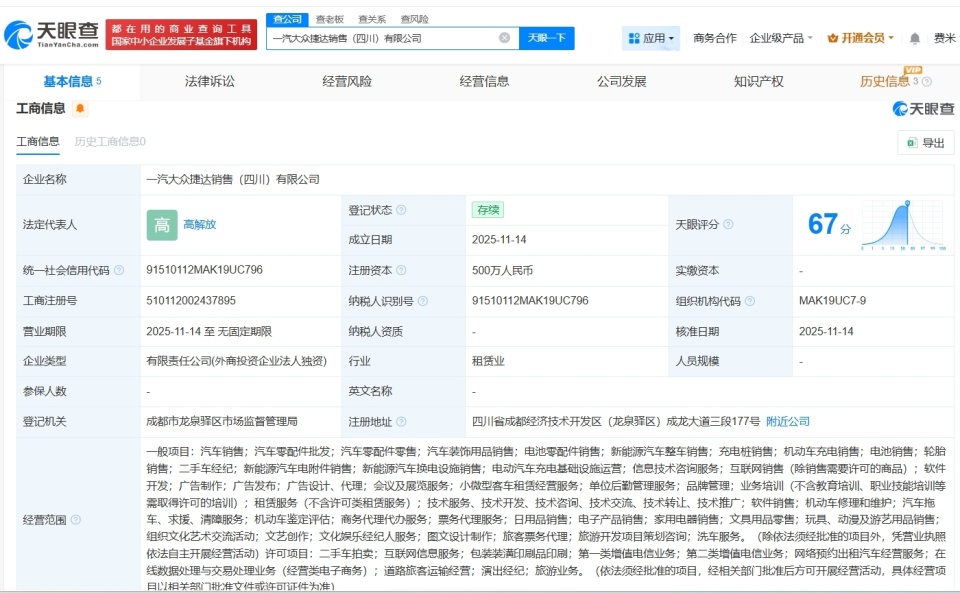Click the 导出 export icon

pos(912,143)
